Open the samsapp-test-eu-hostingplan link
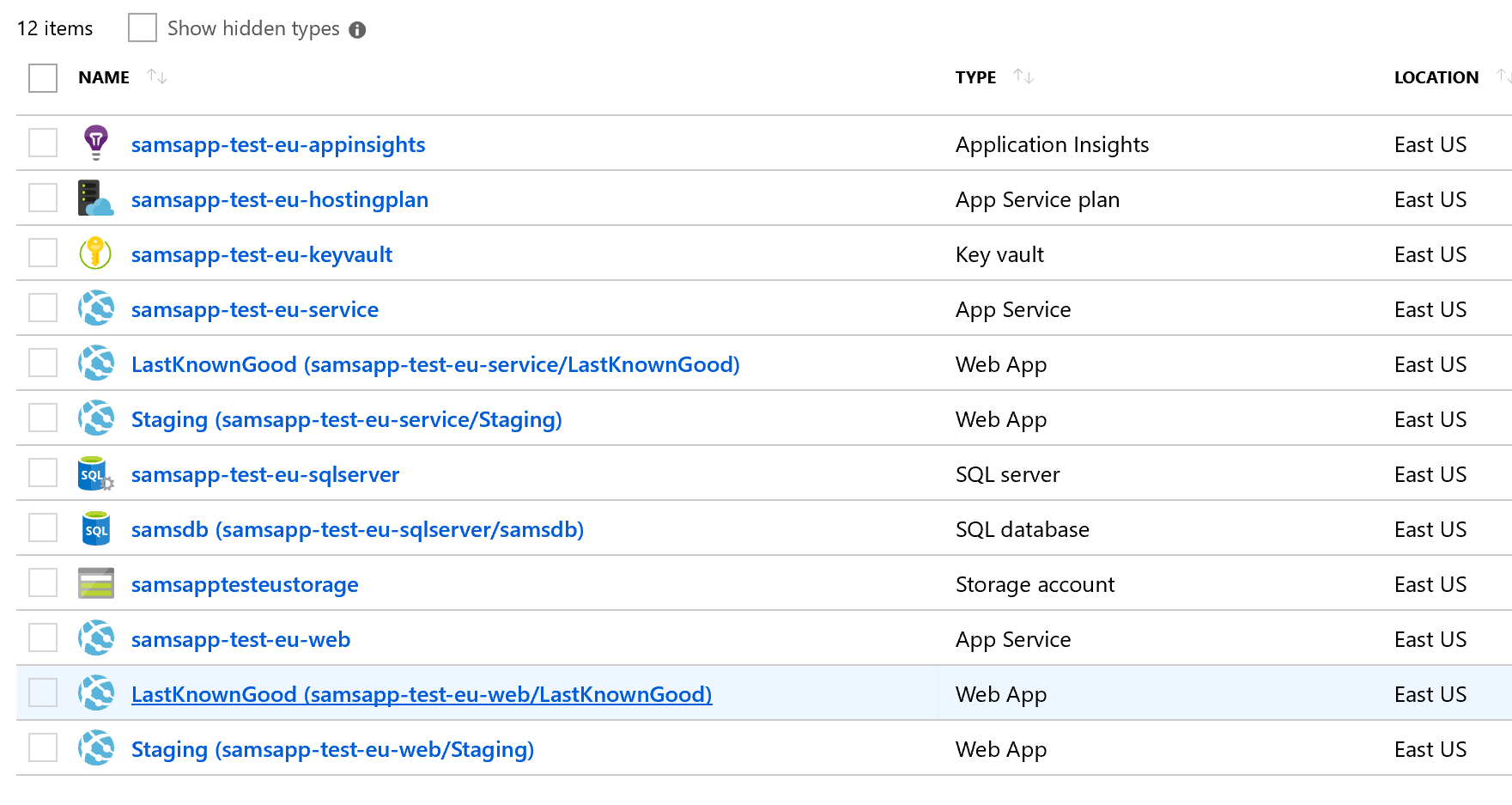Image resolution: width=1512 pixels, height=805 pixels. coord(280,199)
